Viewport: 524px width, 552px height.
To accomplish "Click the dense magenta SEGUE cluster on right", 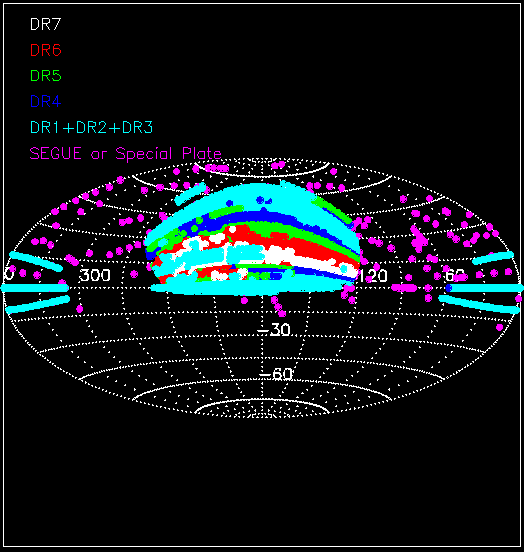I will [419, 239].
